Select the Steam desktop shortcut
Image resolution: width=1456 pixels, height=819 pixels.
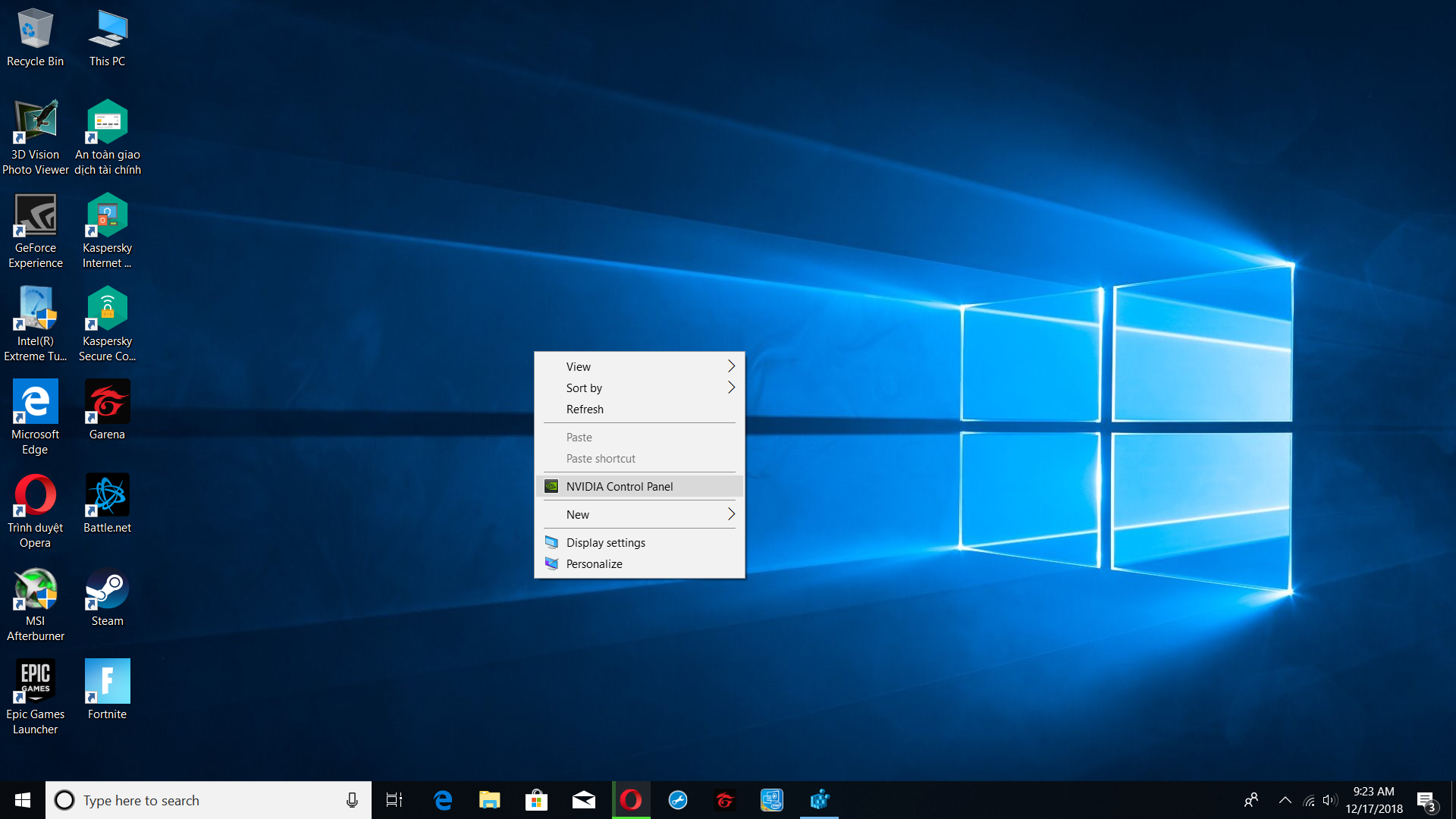[107, 597]
